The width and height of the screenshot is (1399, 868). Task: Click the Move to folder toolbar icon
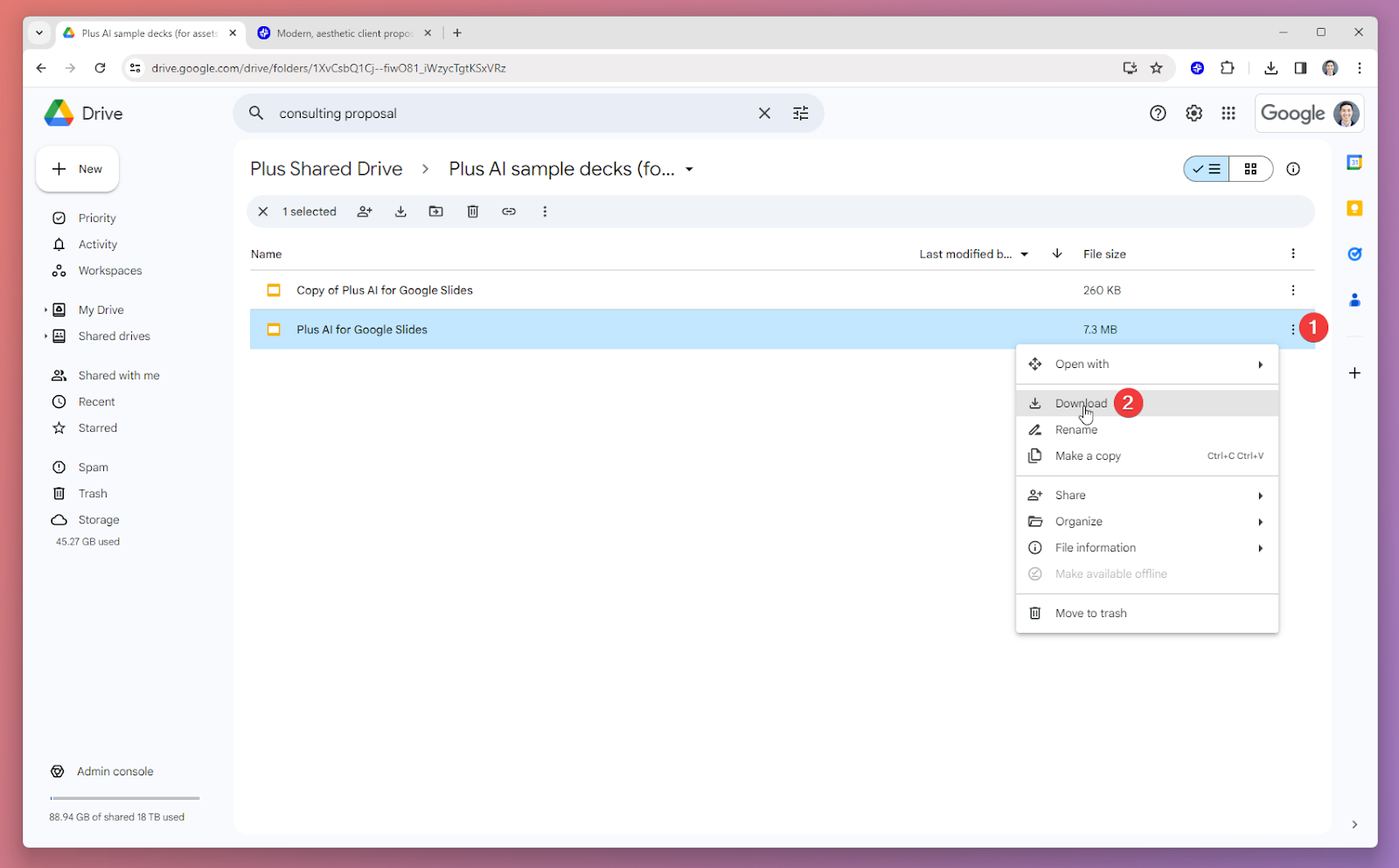436,212
